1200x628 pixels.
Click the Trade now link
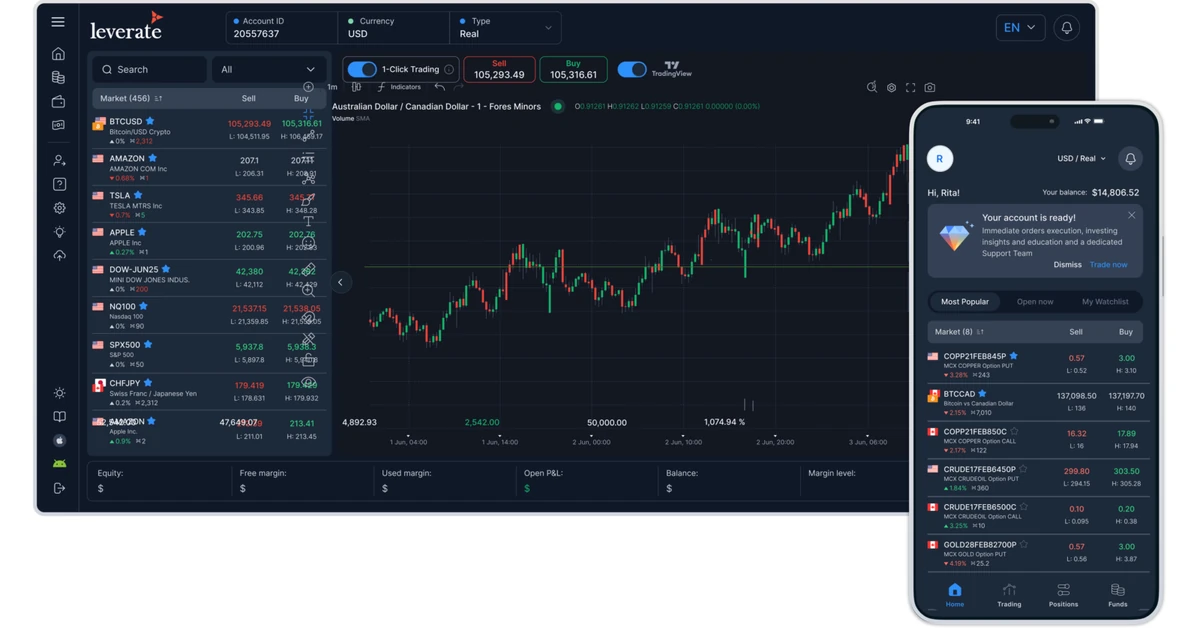pos(1108,265)
